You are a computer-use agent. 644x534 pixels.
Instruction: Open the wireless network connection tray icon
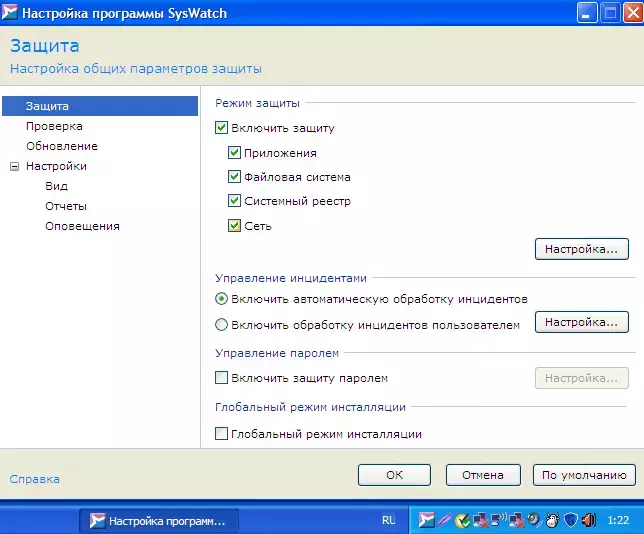click(499, 520)
